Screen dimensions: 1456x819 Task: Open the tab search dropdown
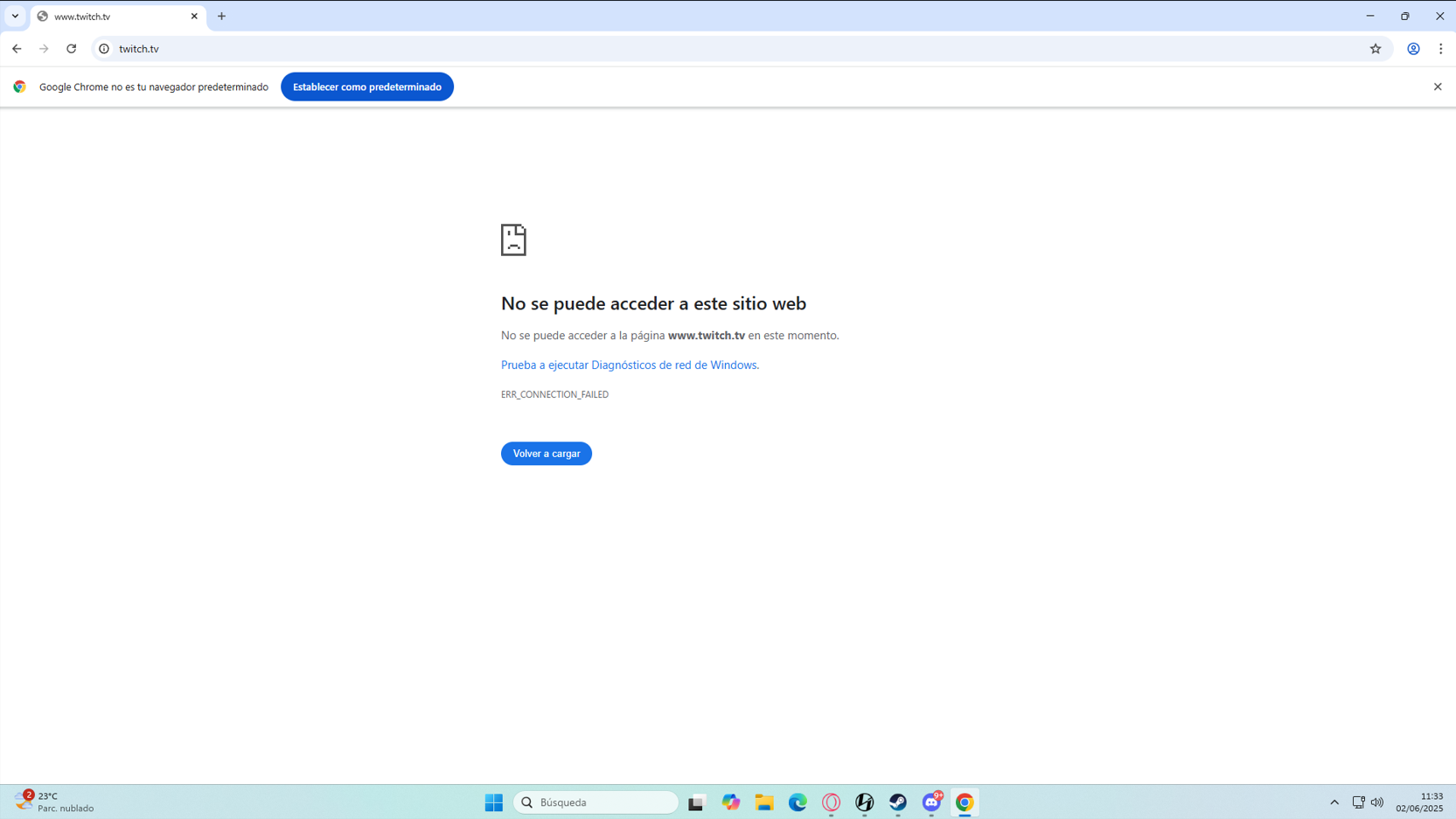[x=15, y=17]
